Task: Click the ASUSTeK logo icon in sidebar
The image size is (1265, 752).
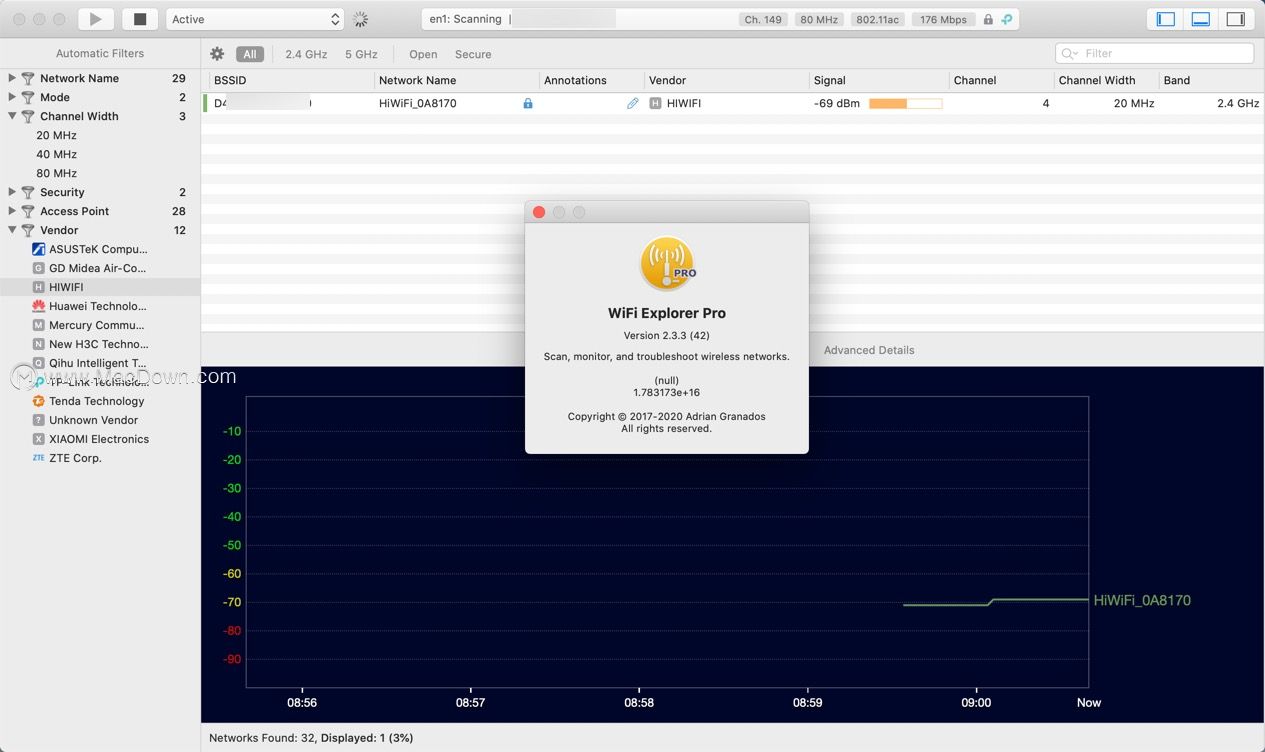Action: click(x=39, y=249)
